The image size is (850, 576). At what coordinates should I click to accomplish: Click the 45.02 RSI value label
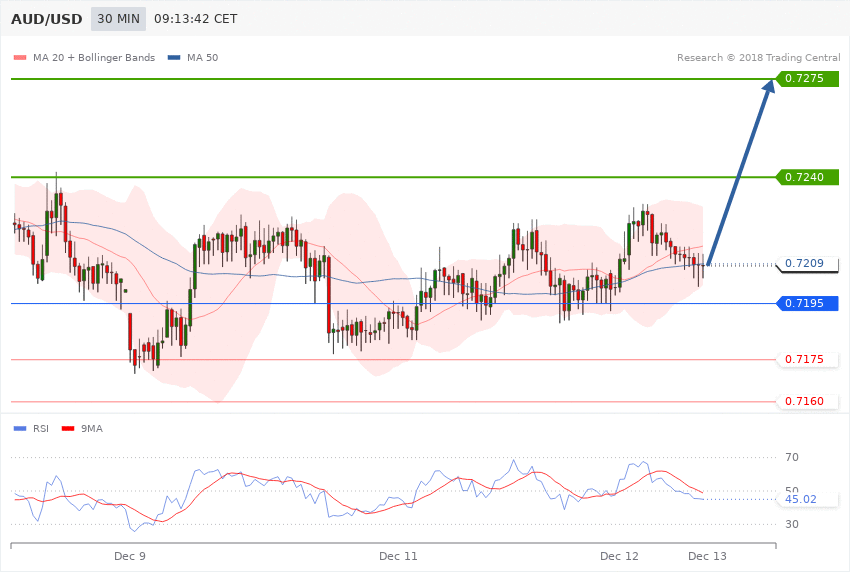pos(808,499)
